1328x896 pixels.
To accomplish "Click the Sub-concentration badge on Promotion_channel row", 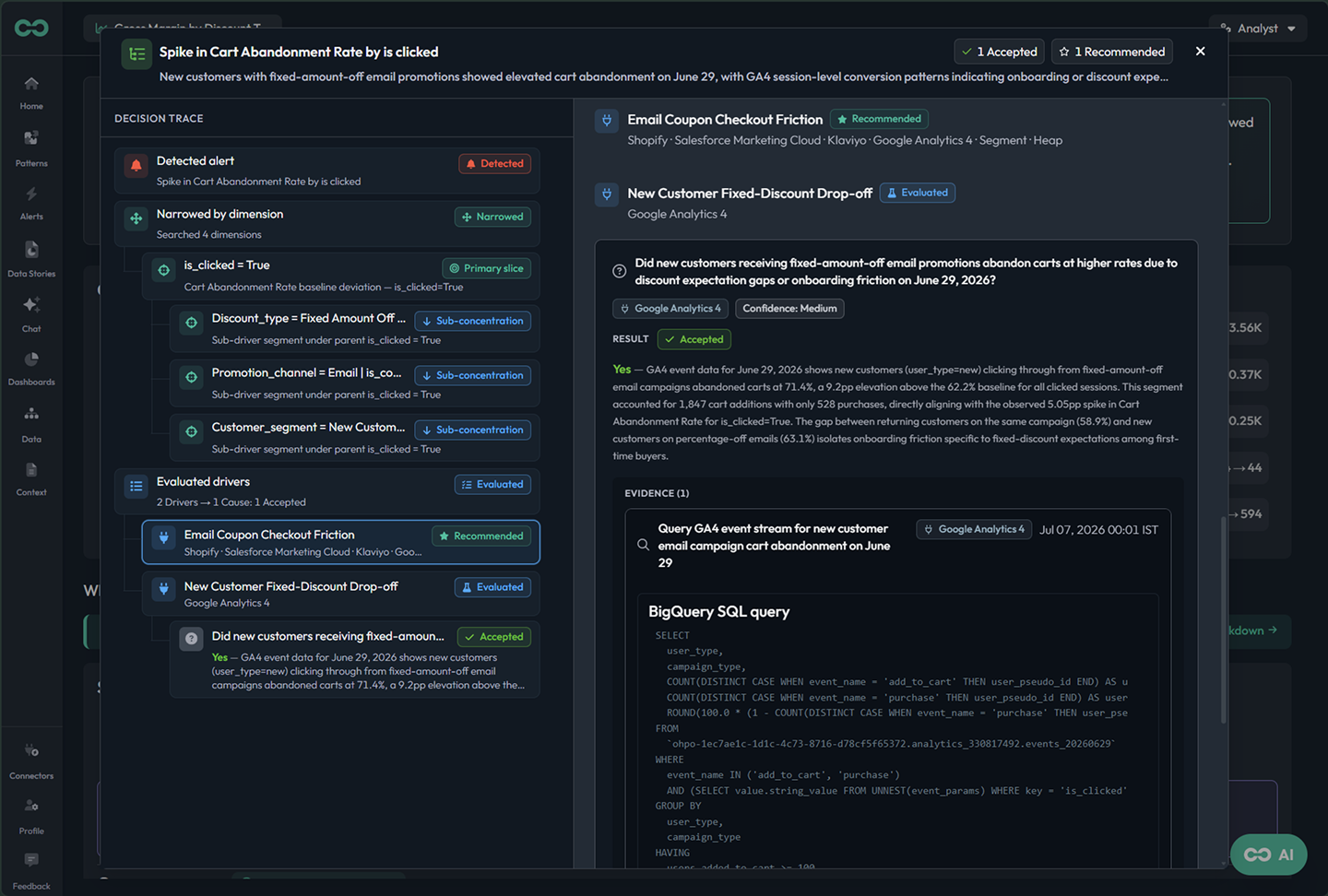I will coord(472,375).
